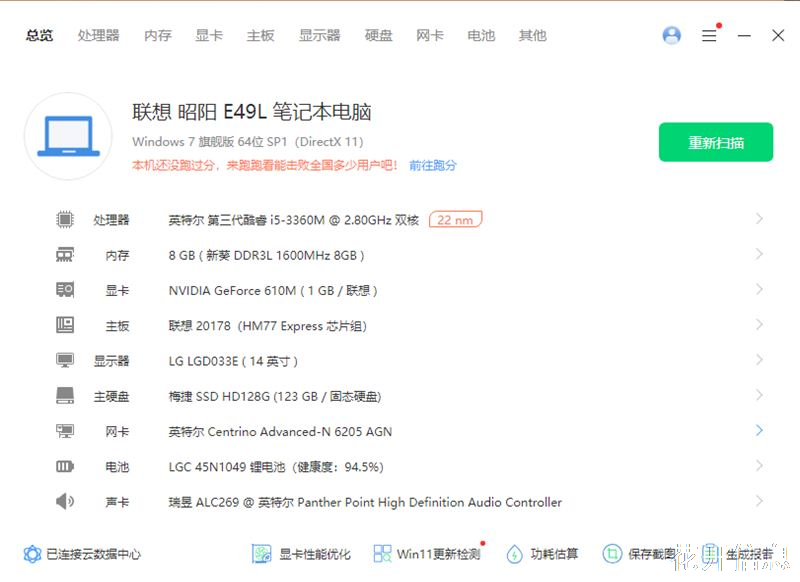Click the 22 nm process badge
Viewport: 800px width, 582px height.
455,220
